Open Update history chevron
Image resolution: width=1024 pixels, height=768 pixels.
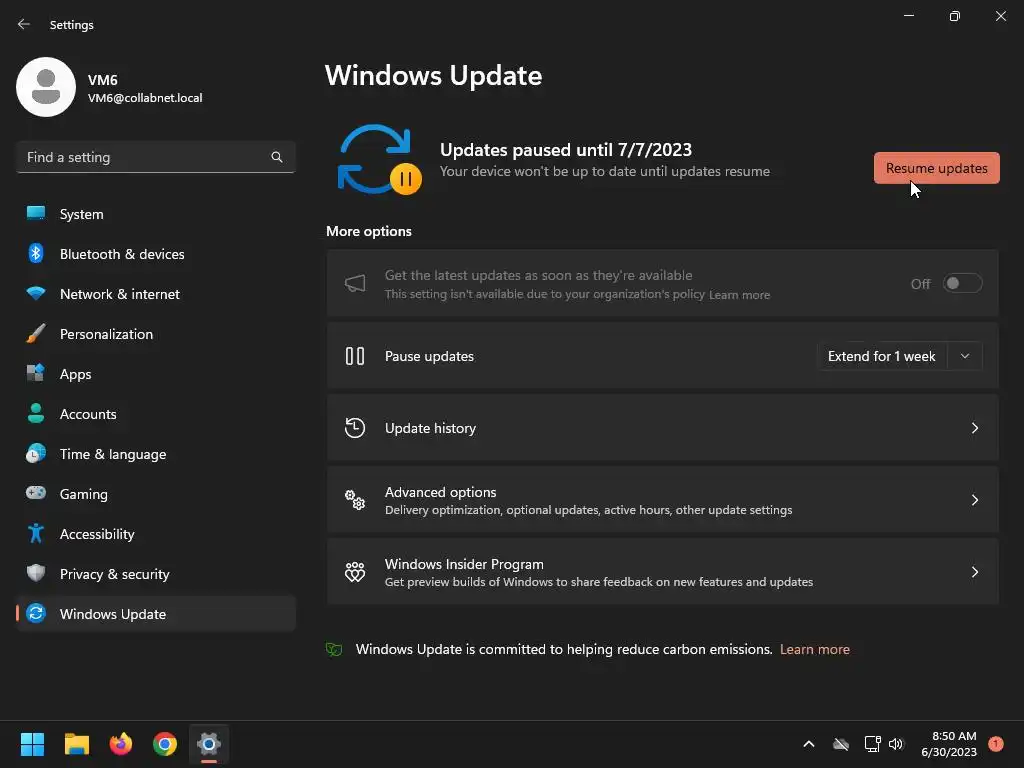[x=974, y=428]
